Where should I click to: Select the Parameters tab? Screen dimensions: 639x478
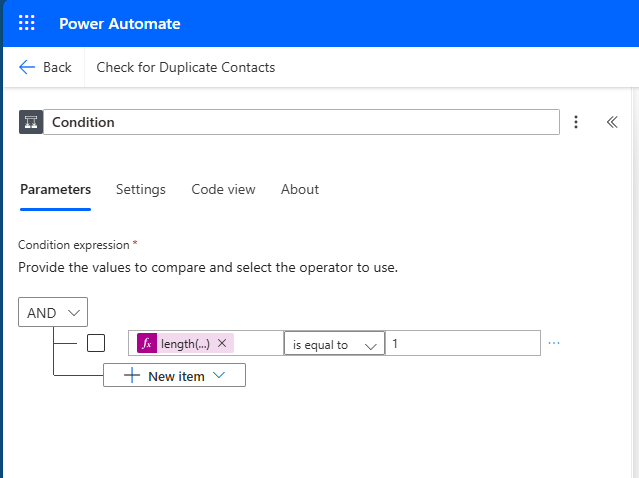click(x=55, y=189)
